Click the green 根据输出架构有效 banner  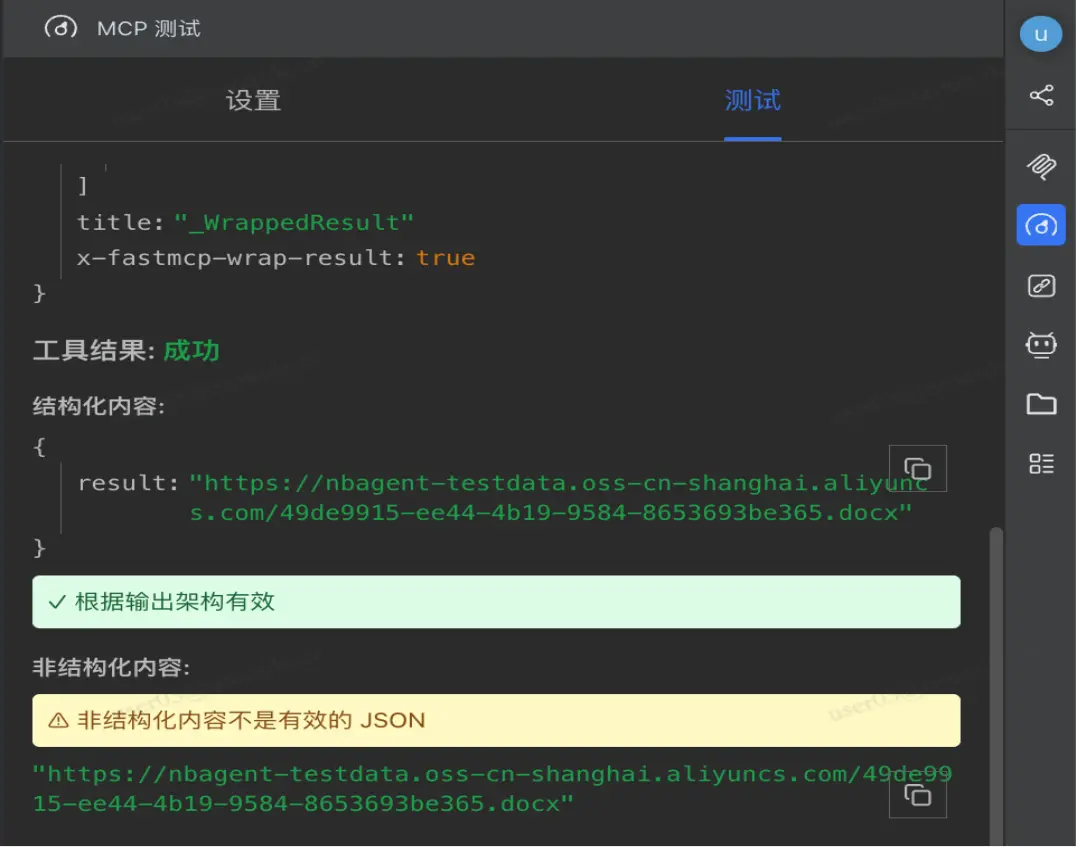coord(496,602)
